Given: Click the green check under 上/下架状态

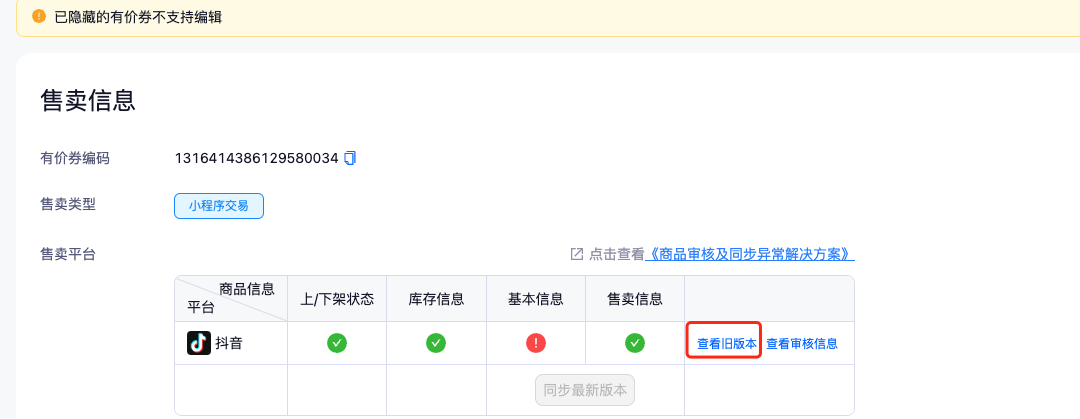Looking at the screenshot, I should 337,343.
